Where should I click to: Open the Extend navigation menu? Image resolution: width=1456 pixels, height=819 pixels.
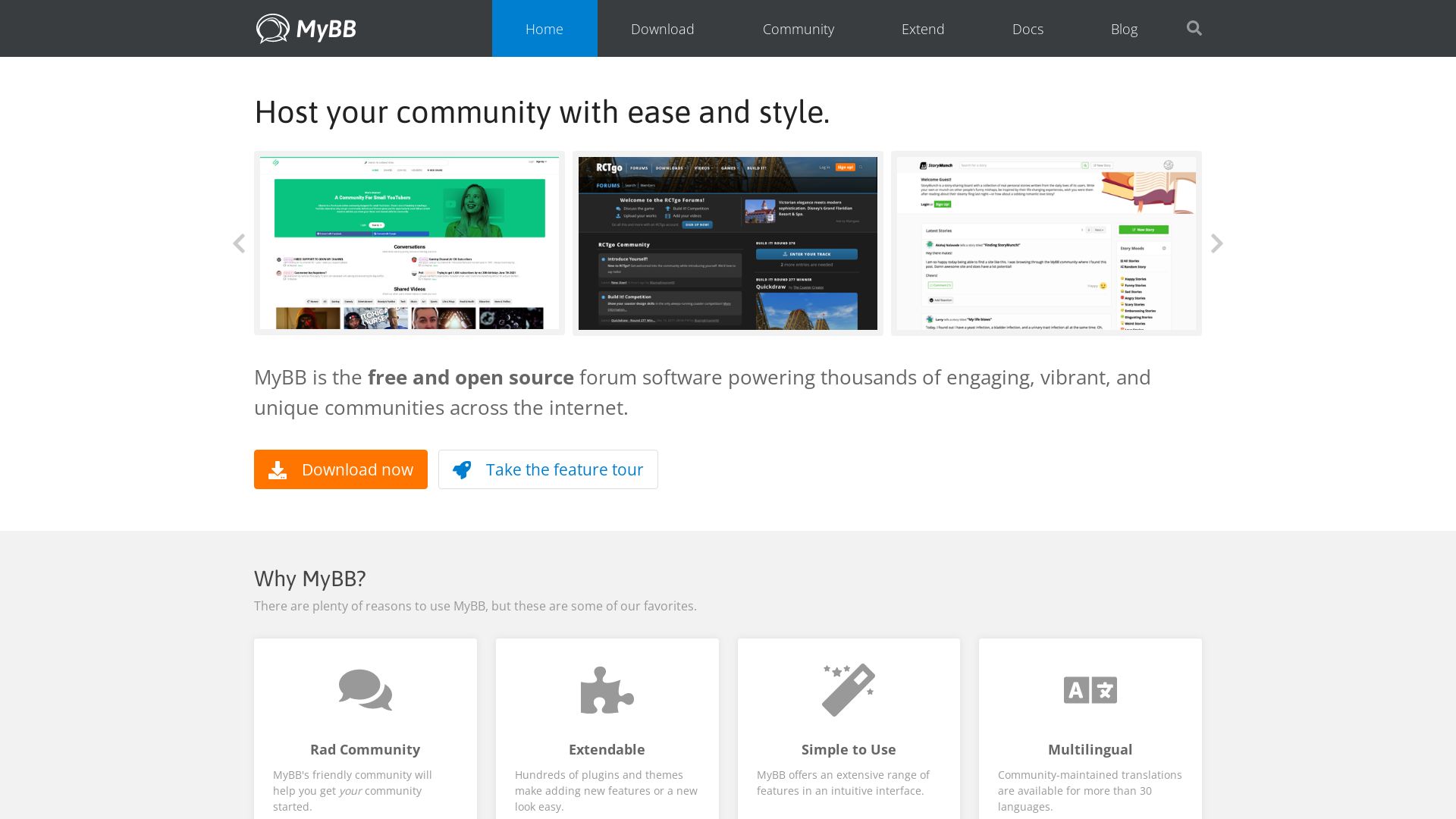click(x=923, y=28)
